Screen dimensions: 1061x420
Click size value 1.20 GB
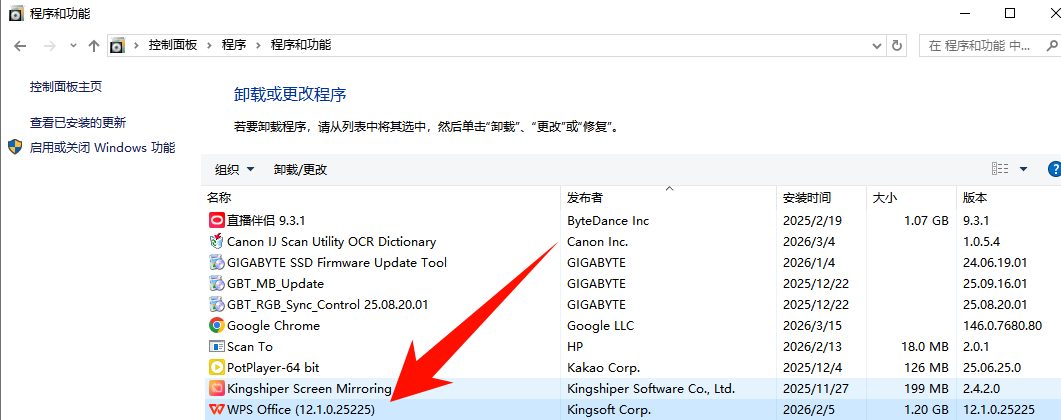click(x=926, y=409)
